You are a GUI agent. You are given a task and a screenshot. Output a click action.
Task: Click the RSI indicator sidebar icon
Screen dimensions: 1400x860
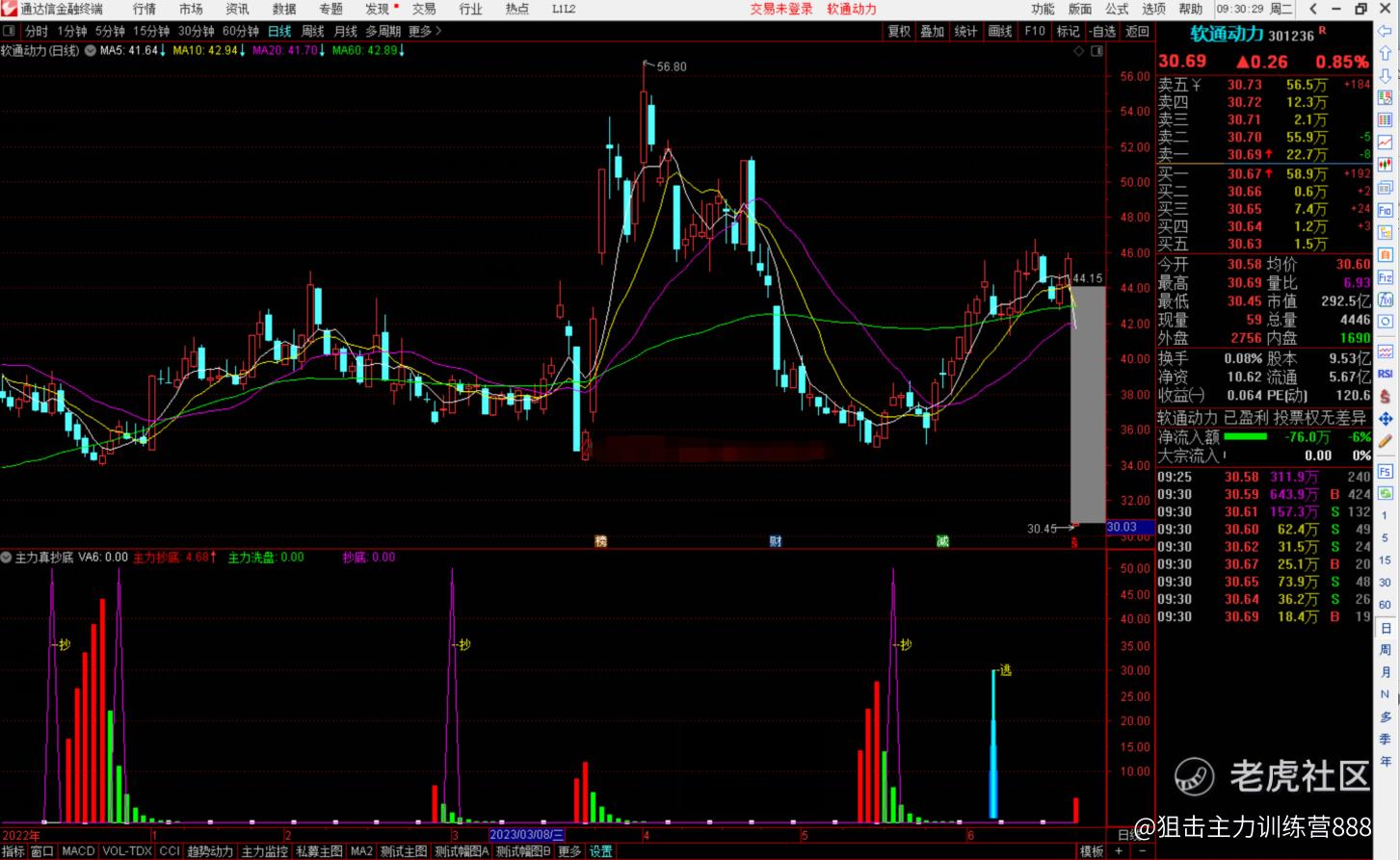(1386, 374)
